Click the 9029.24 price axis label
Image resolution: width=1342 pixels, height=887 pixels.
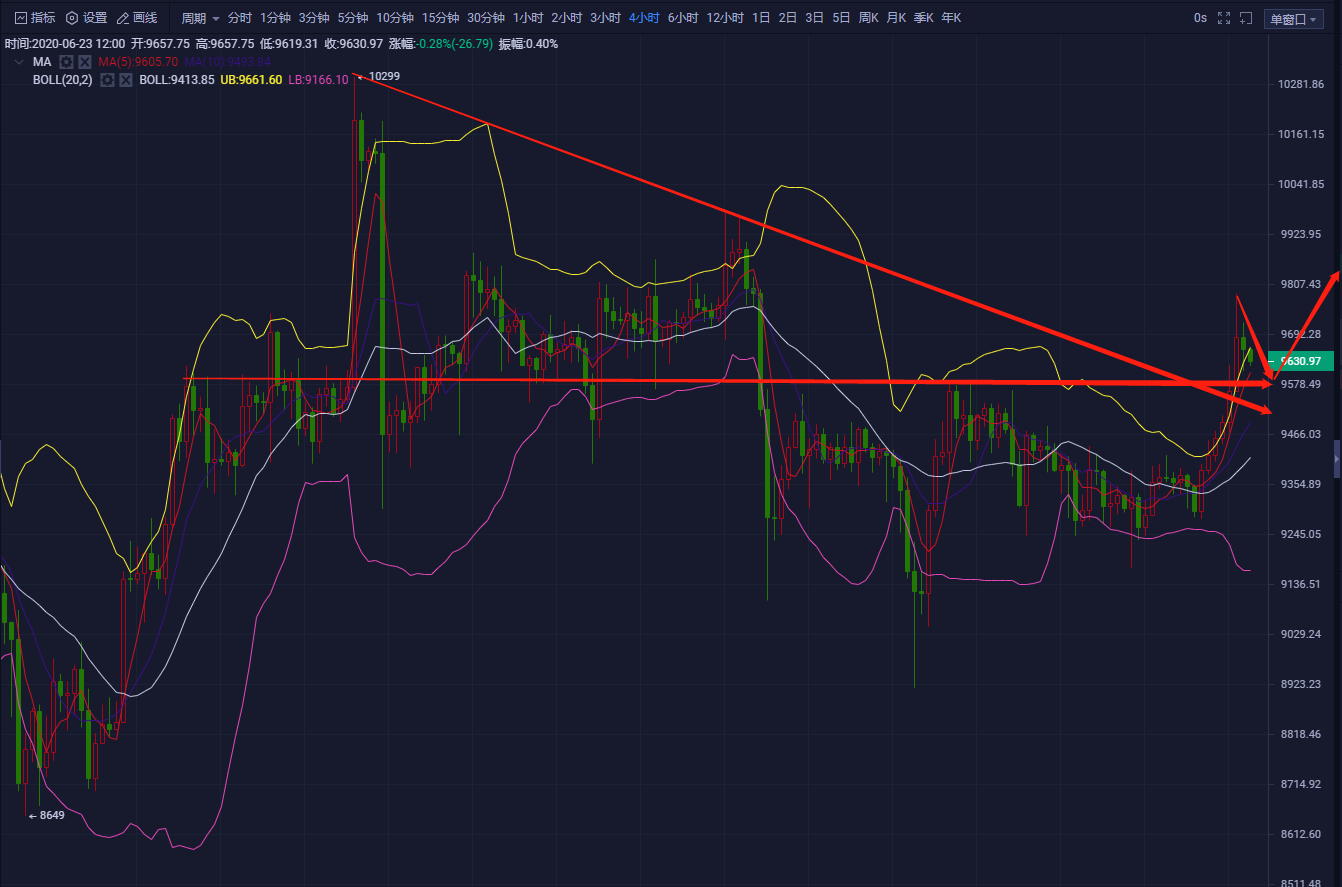(1301, 634)
